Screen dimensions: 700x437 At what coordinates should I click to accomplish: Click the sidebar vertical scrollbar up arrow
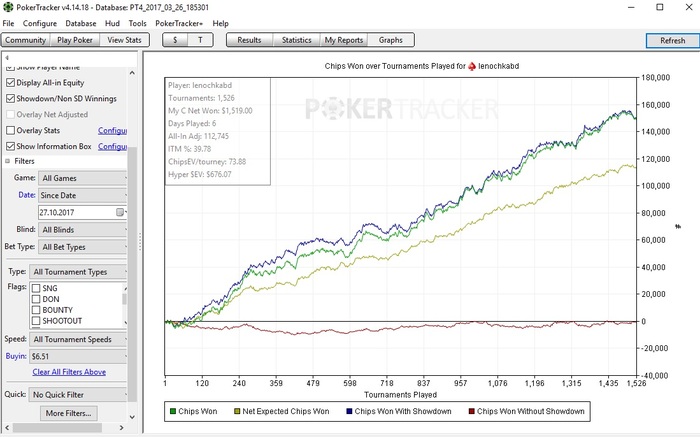point(132,73)
